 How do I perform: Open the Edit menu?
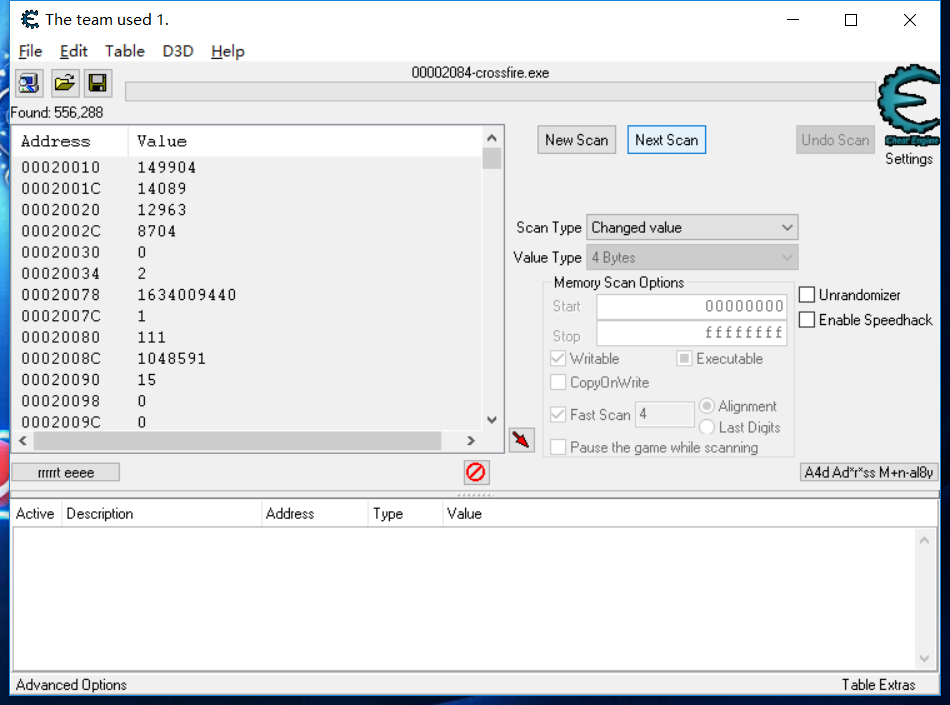(73, 51)
